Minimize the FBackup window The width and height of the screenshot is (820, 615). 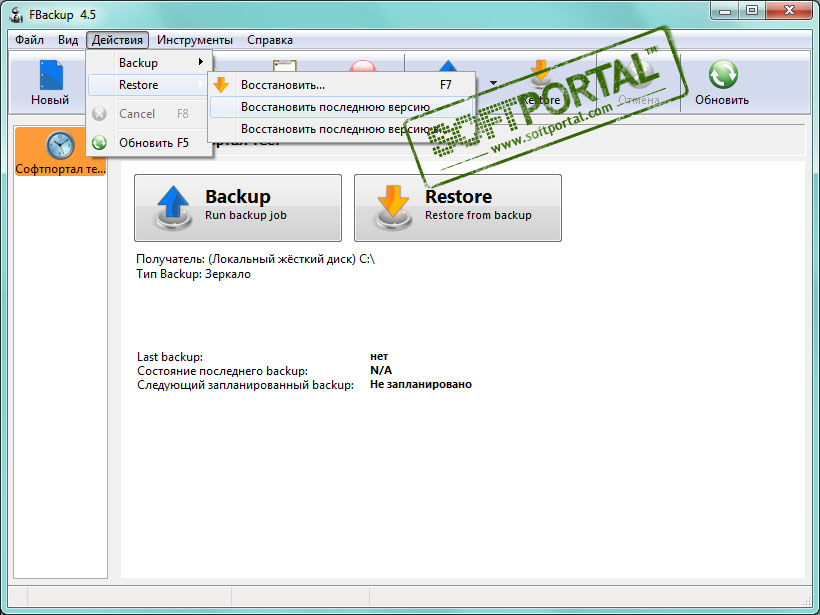(725, 10)
